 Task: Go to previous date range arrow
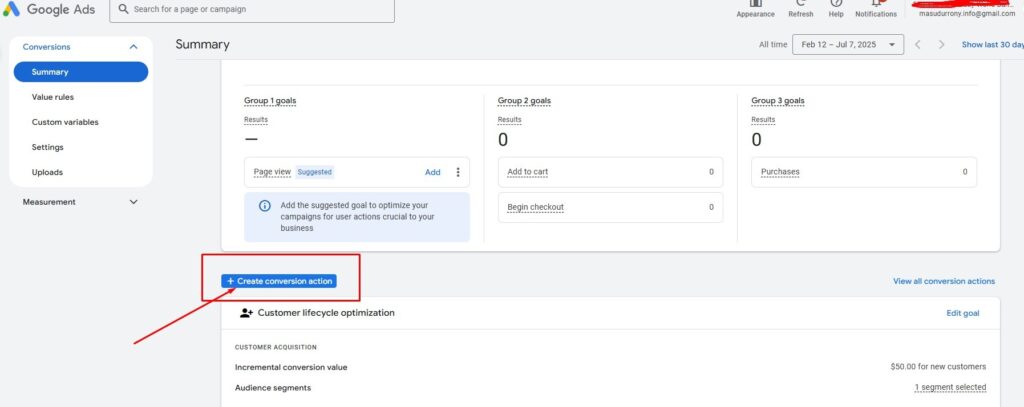pos(918,45)
